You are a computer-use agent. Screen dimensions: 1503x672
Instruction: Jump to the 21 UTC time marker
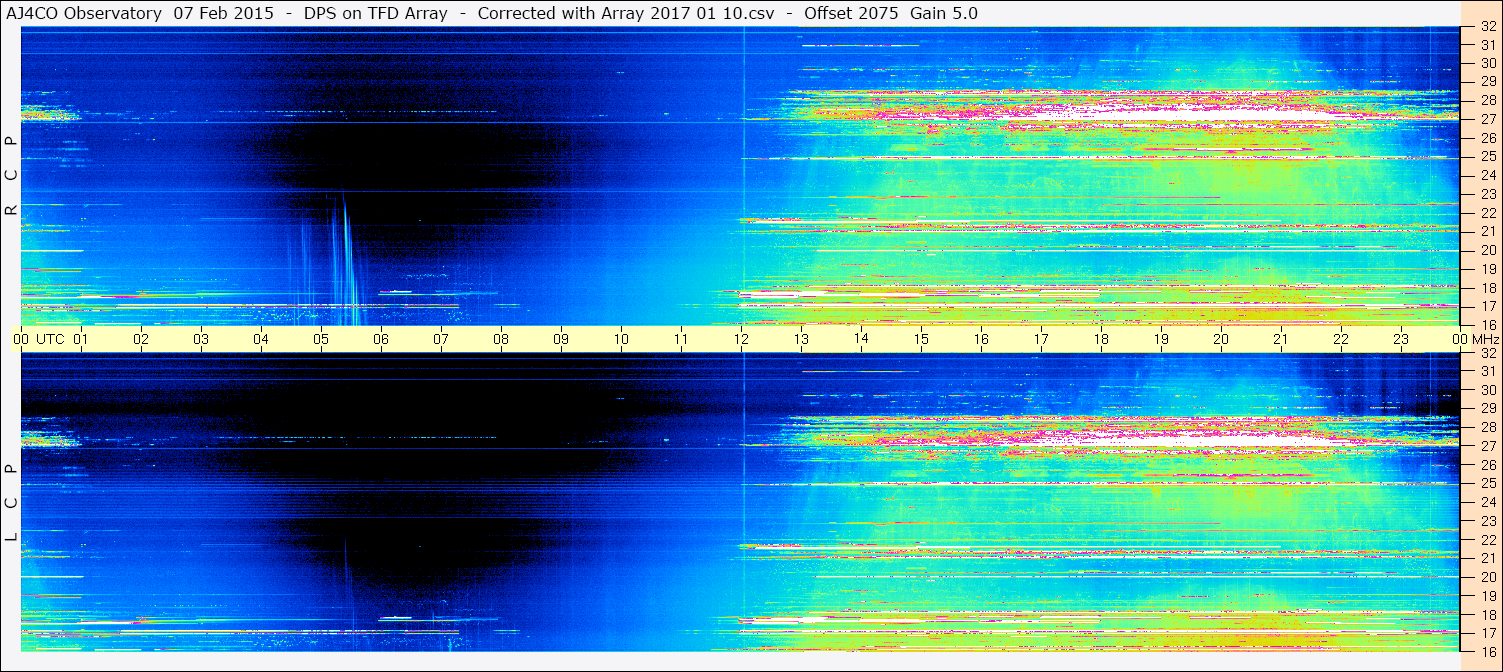pos(1281,339)
